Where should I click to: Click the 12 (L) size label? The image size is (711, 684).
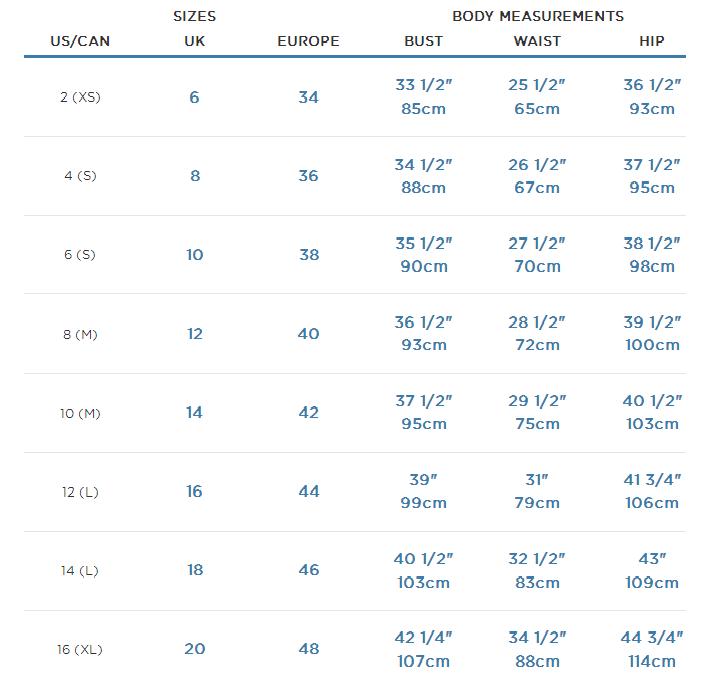point(80,492)
